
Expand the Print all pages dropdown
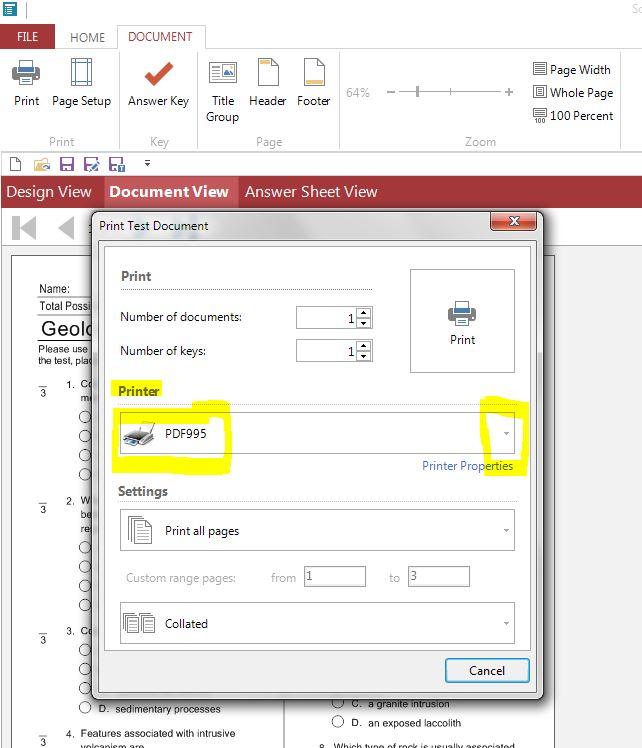coord(317,530)
